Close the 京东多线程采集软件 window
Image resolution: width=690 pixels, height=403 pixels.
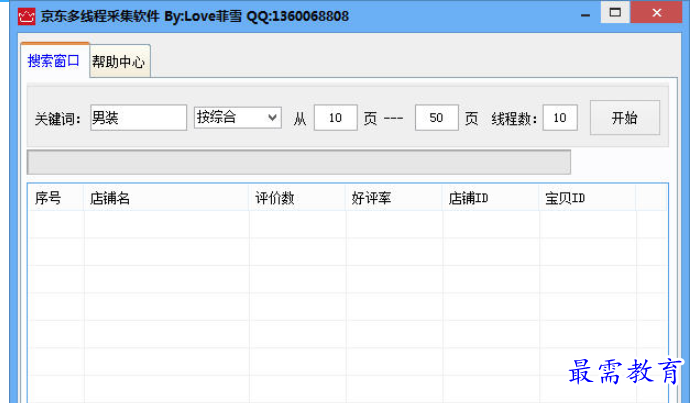tap(657, 12)
